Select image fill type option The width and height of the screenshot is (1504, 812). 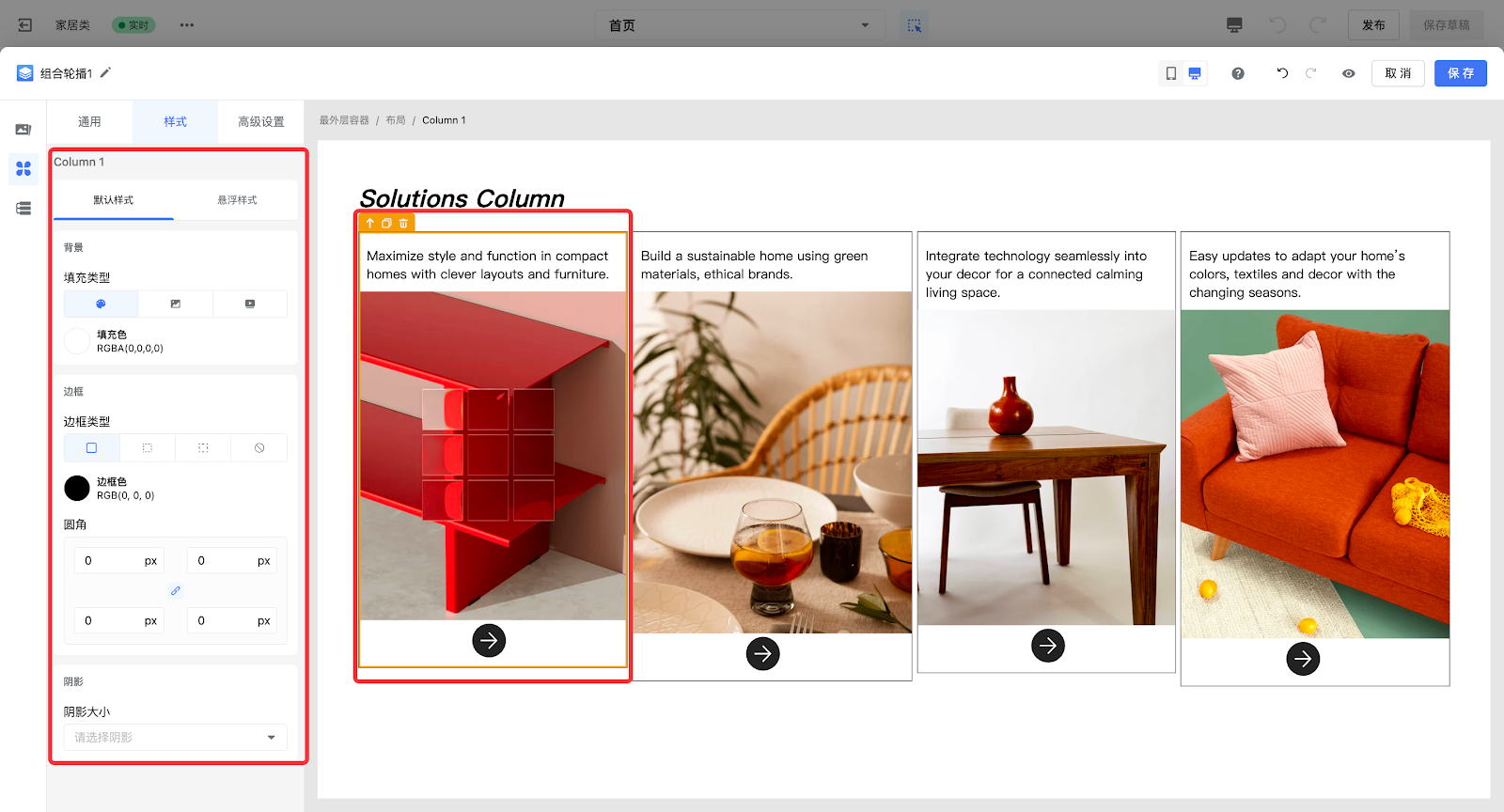tap(175, 304)
